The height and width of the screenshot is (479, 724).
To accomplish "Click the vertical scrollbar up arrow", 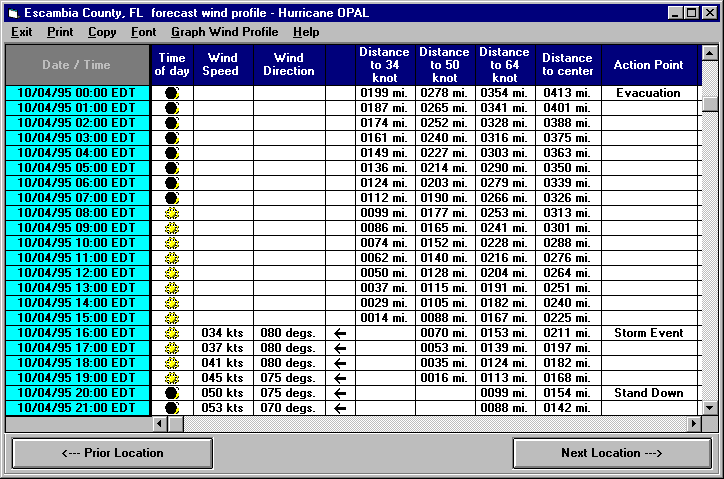I will pyautogui.click(x=709, y=53).
